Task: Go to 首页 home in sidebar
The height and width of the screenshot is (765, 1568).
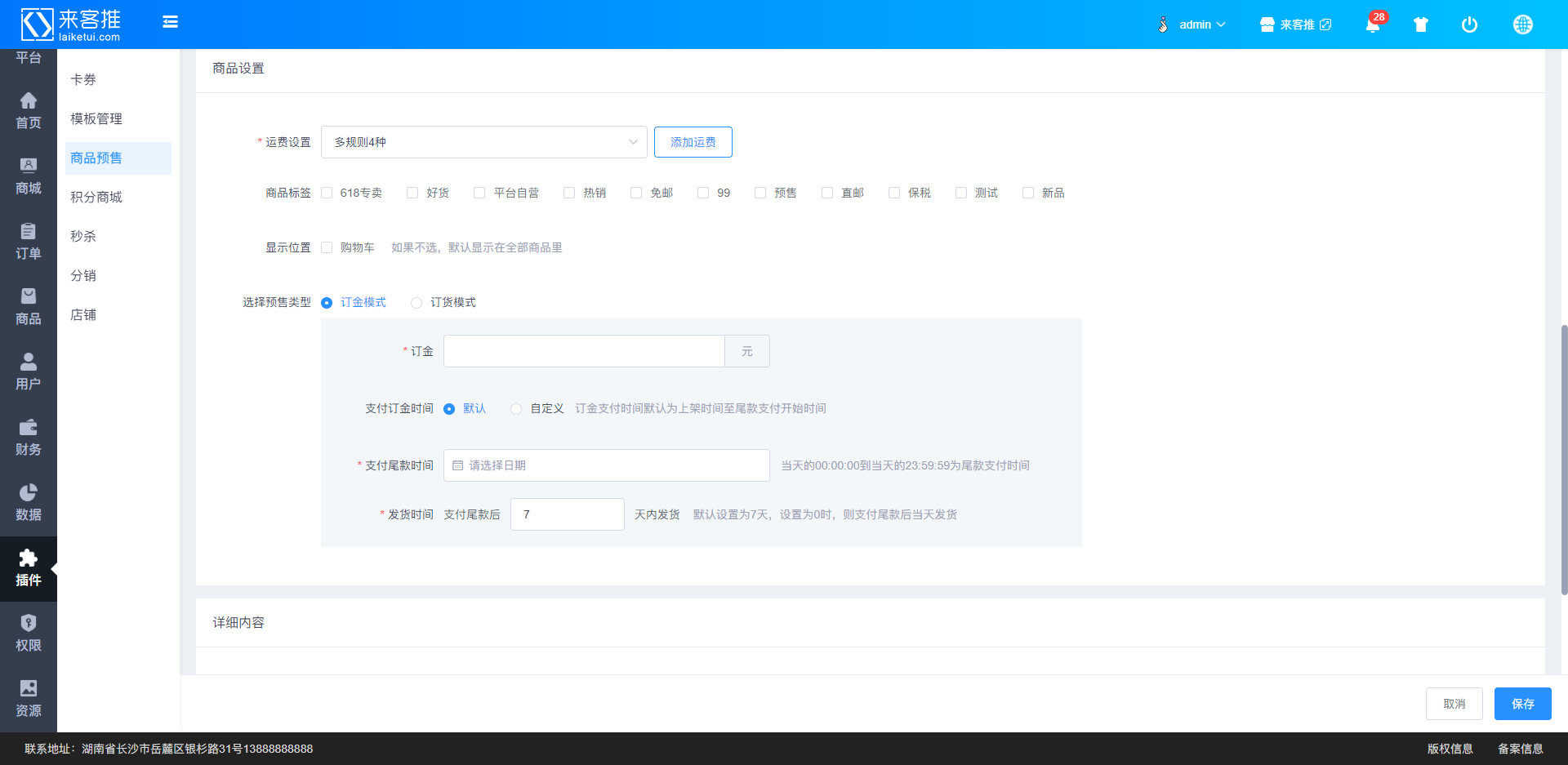Action: 29,111
